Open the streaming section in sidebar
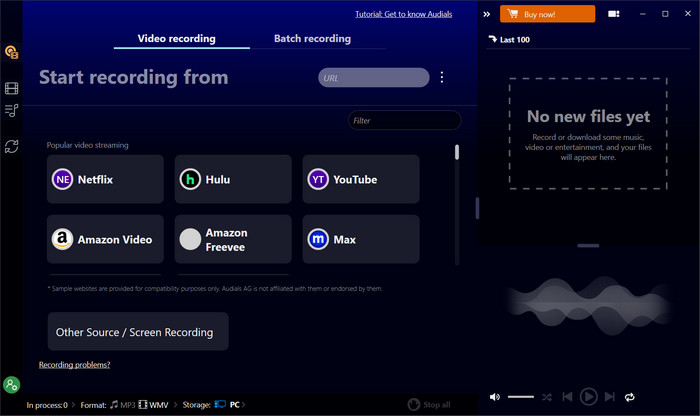This screenshot has height=416, width=700. (12, 52)
